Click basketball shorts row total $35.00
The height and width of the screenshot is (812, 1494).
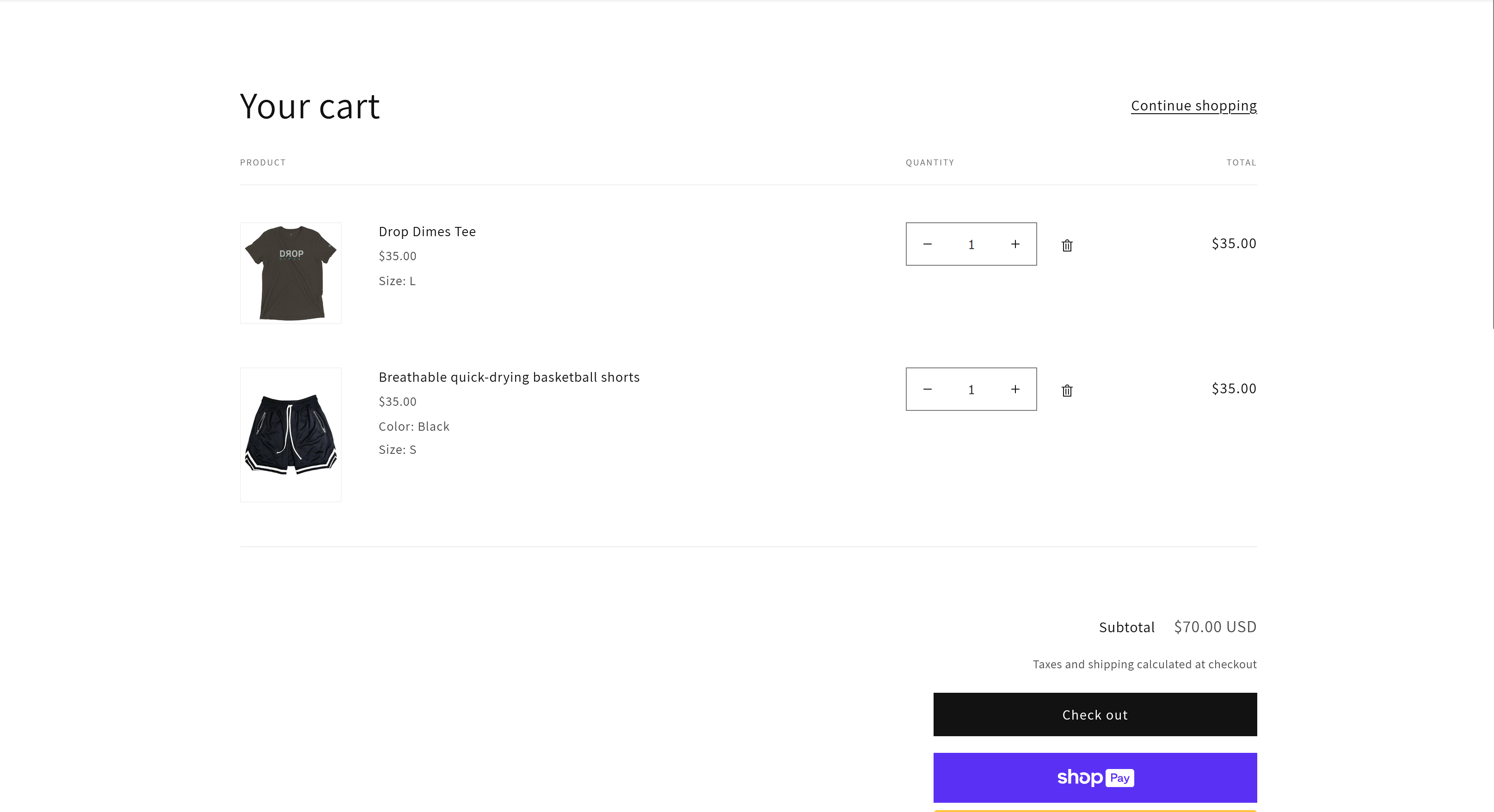pos(1234,388)
